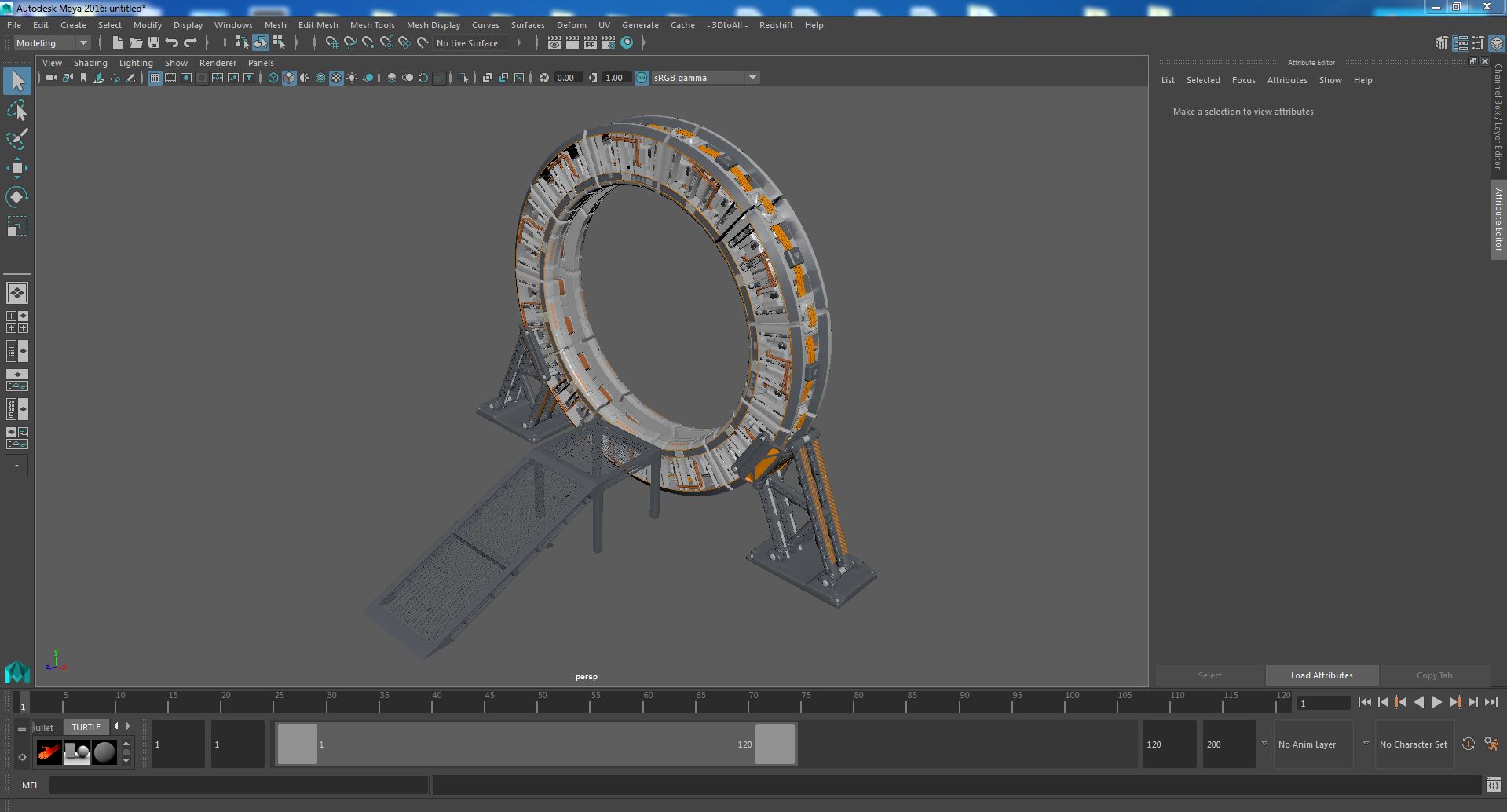1507x812 pixels.
Task: Activate the Move tool
Action: (x=17, y=168)
